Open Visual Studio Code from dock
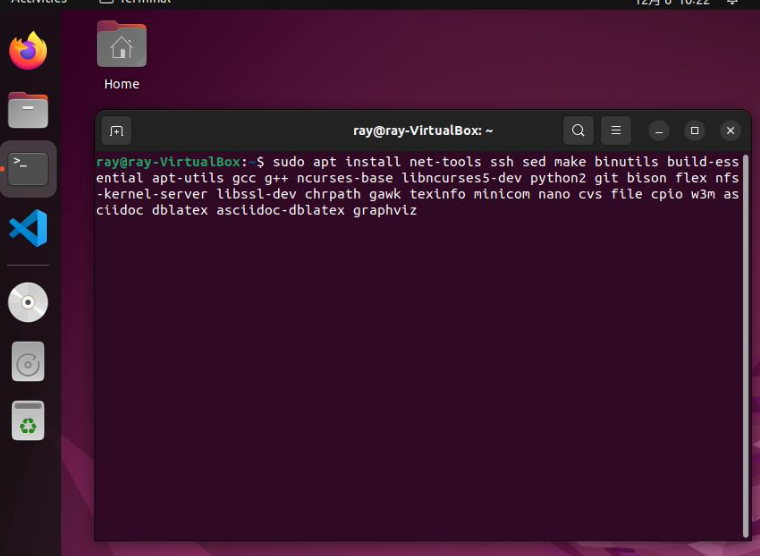This screenshot has width=760, height=556. (28, 228)
